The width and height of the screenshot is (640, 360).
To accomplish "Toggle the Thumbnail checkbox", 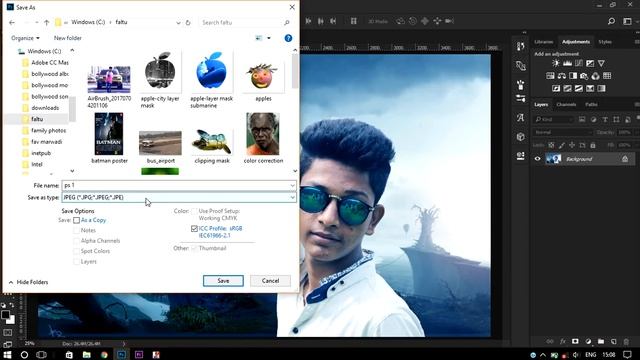I will tap(194, 248).
